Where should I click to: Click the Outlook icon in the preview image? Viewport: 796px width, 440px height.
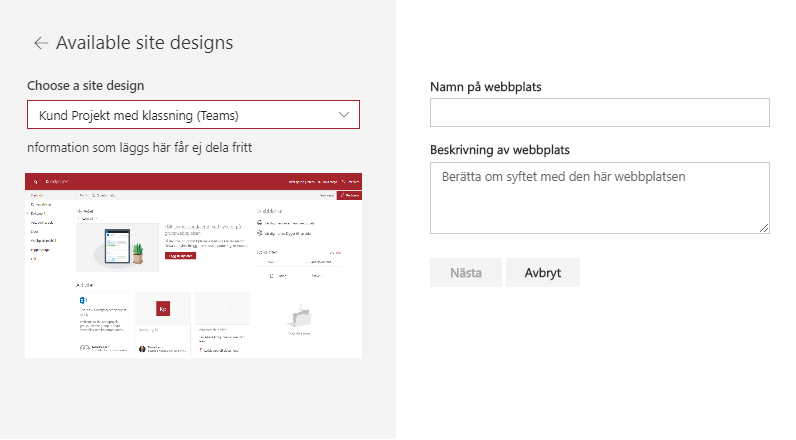pos(84,300)
